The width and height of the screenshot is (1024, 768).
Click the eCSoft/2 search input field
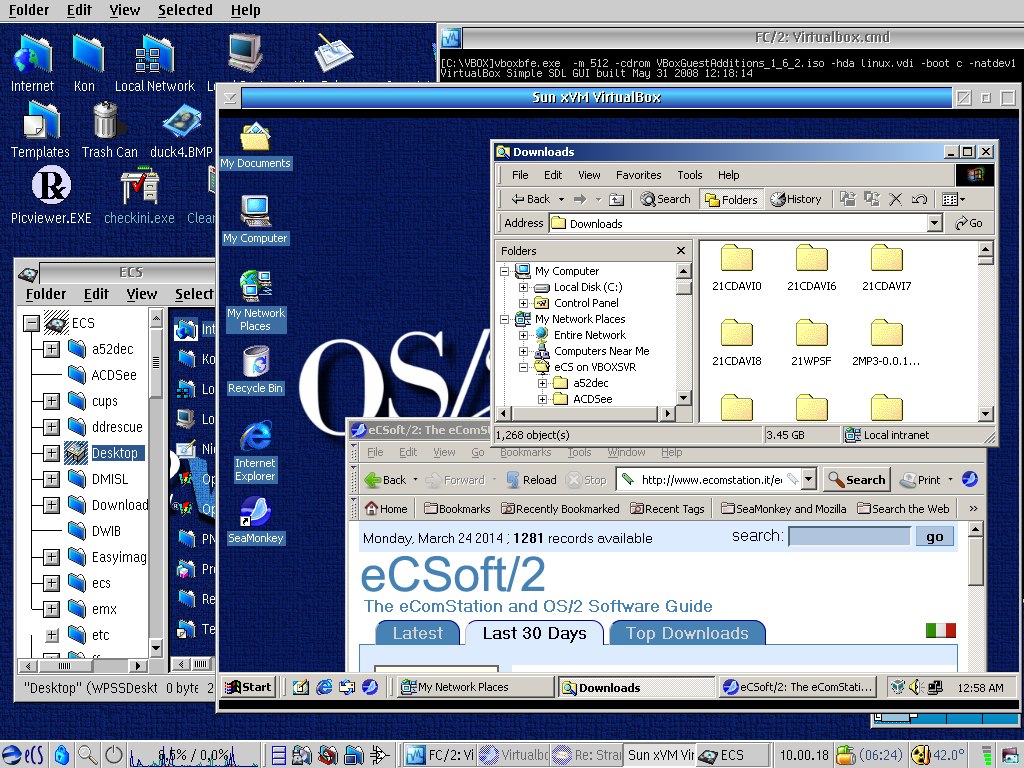click(x=849, y=537)
